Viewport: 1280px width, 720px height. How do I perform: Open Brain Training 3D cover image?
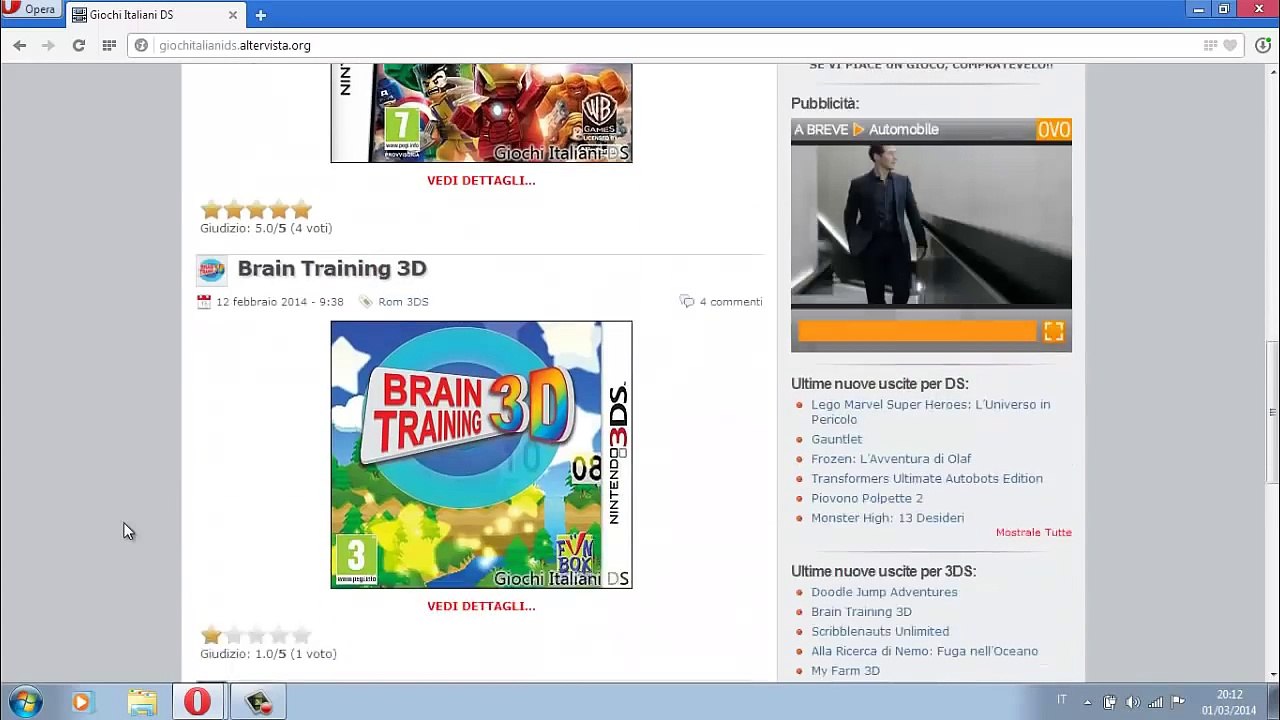481,454
